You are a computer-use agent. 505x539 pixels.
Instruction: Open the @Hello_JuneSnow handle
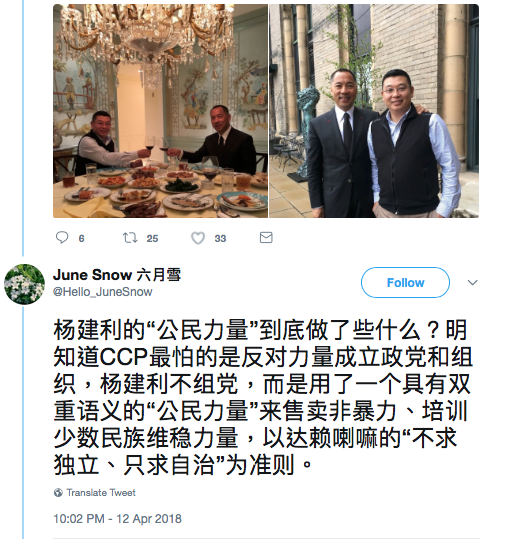[102, 292]
